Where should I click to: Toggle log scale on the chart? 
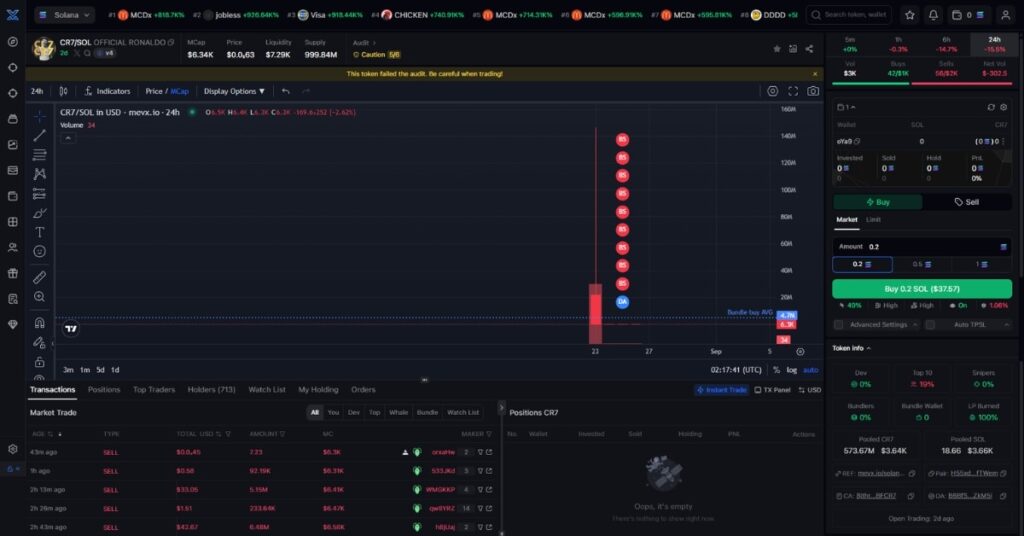792,370
